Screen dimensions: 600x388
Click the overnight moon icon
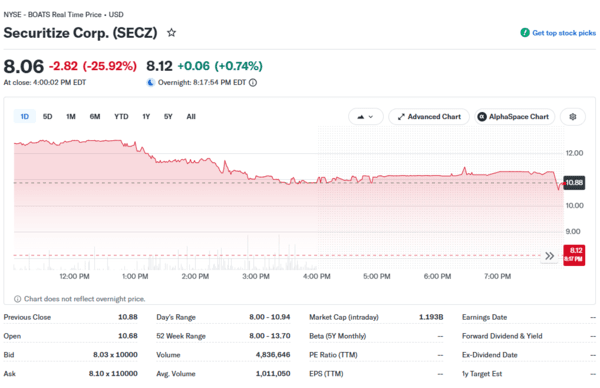(x=151, y=82)
